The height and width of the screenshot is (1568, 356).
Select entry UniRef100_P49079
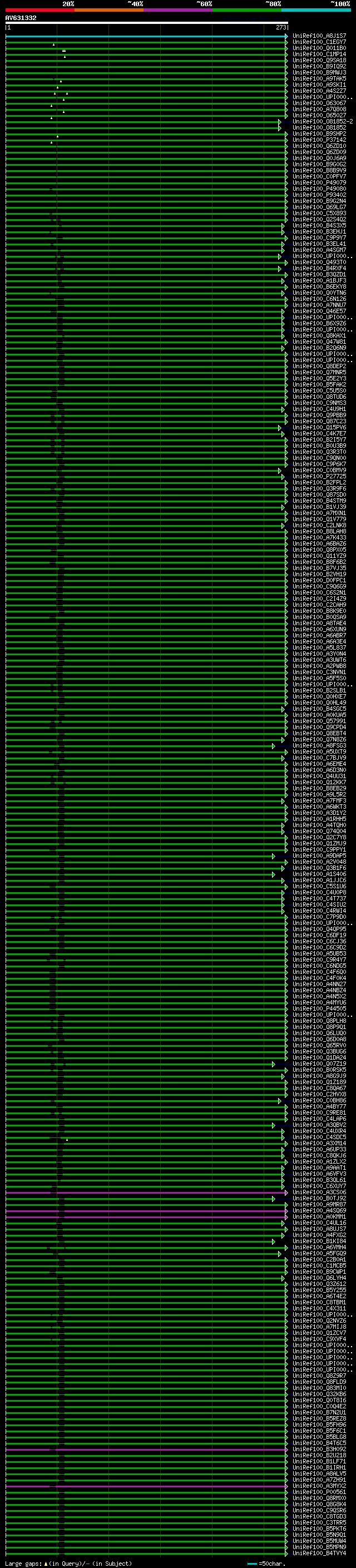(x=319, y=182)
